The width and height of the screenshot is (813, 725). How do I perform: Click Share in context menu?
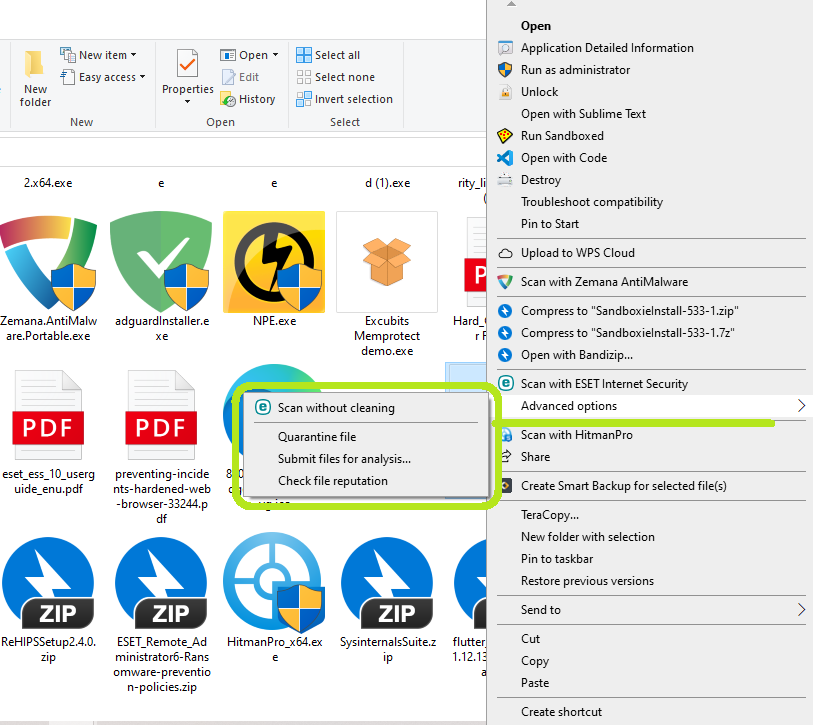point(650,457)
